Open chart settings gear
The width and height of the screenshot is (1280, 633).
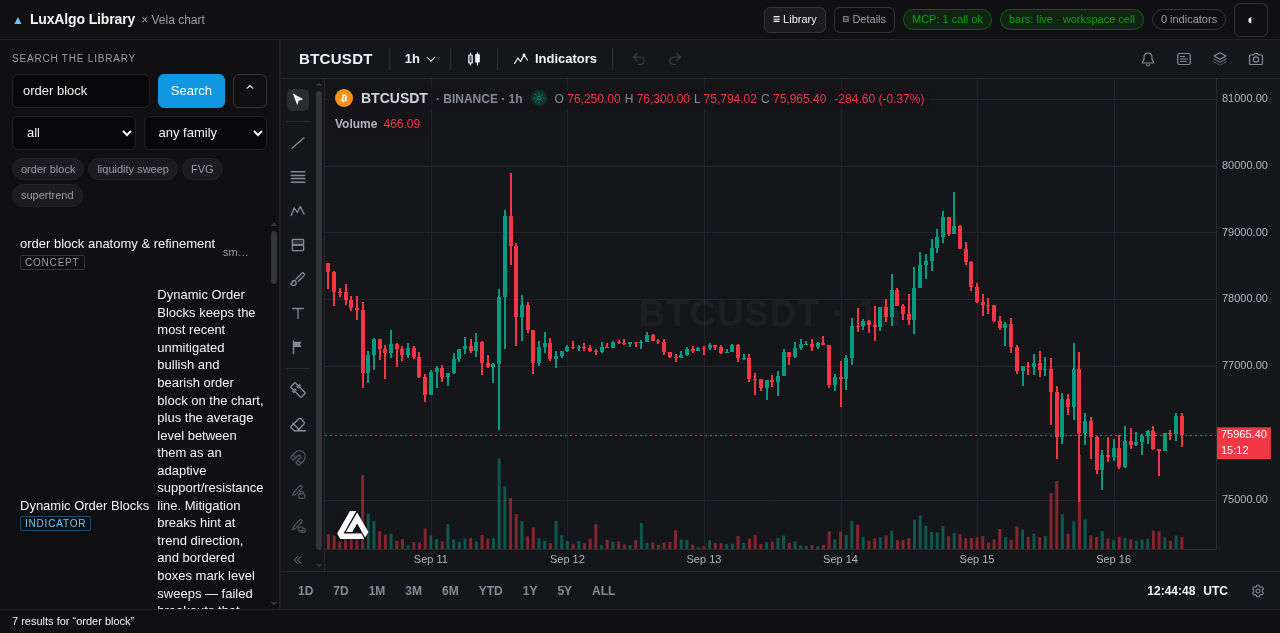pyautogui.click(x=1258, y=591)
